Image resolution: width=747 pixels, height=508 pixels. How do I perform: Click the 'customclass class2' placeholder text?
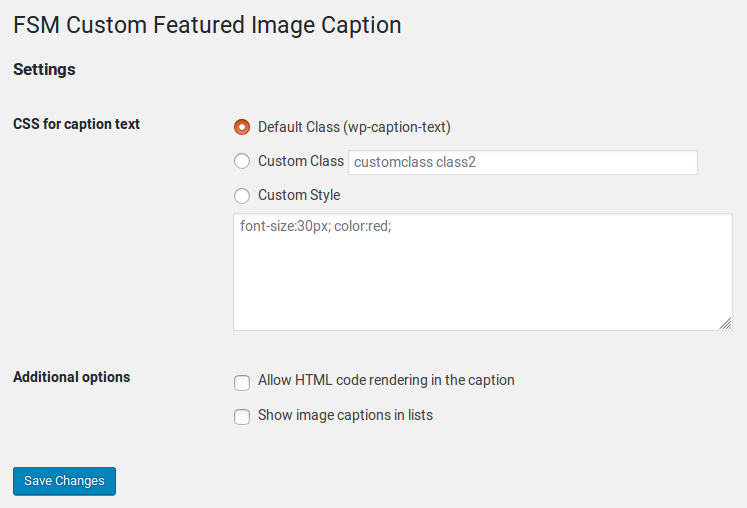415,162
